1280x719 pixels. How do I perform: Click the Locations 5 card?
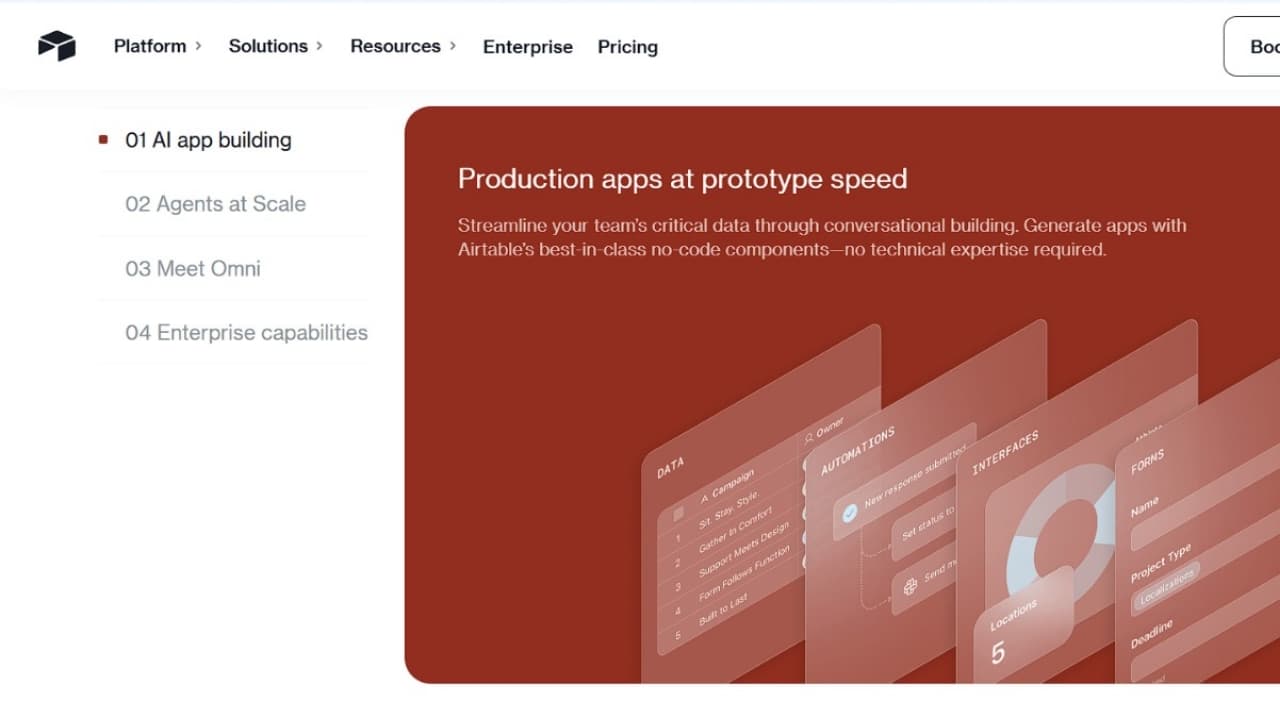[1023, 625]
